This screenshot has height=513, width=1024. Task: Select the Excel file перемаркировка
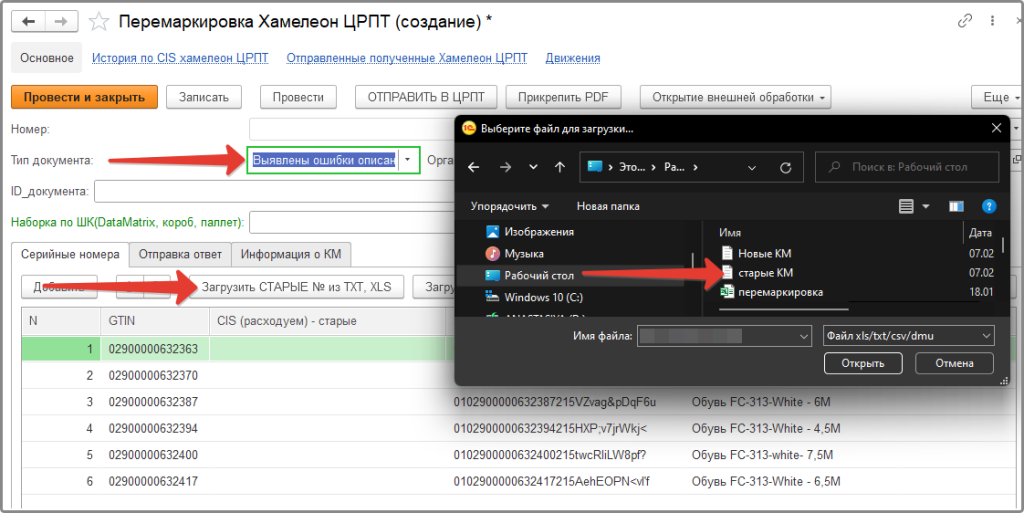(772, 292)
